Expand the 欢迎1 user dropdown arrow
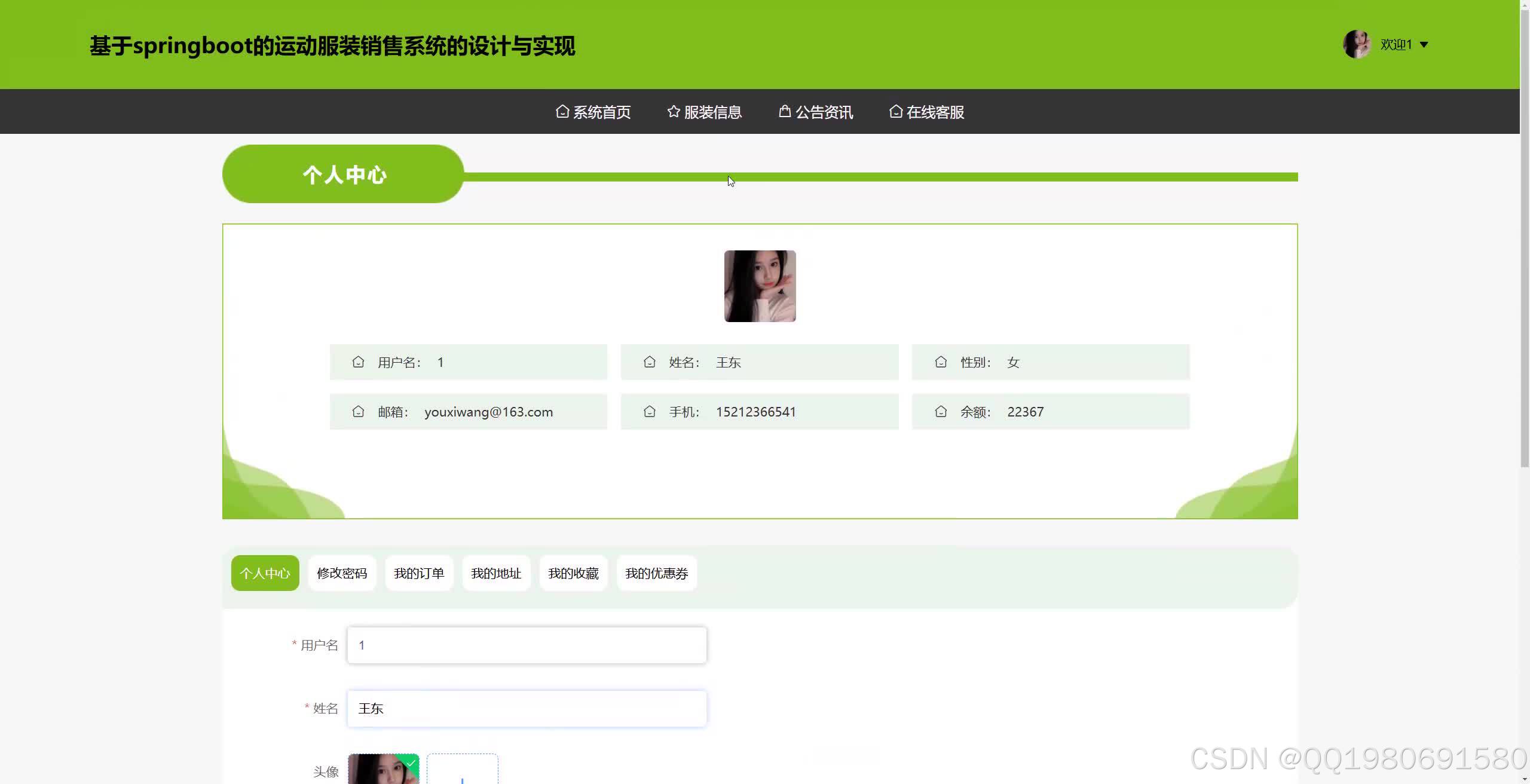This screenshot has width=1530, height=784. point(1424,45)
